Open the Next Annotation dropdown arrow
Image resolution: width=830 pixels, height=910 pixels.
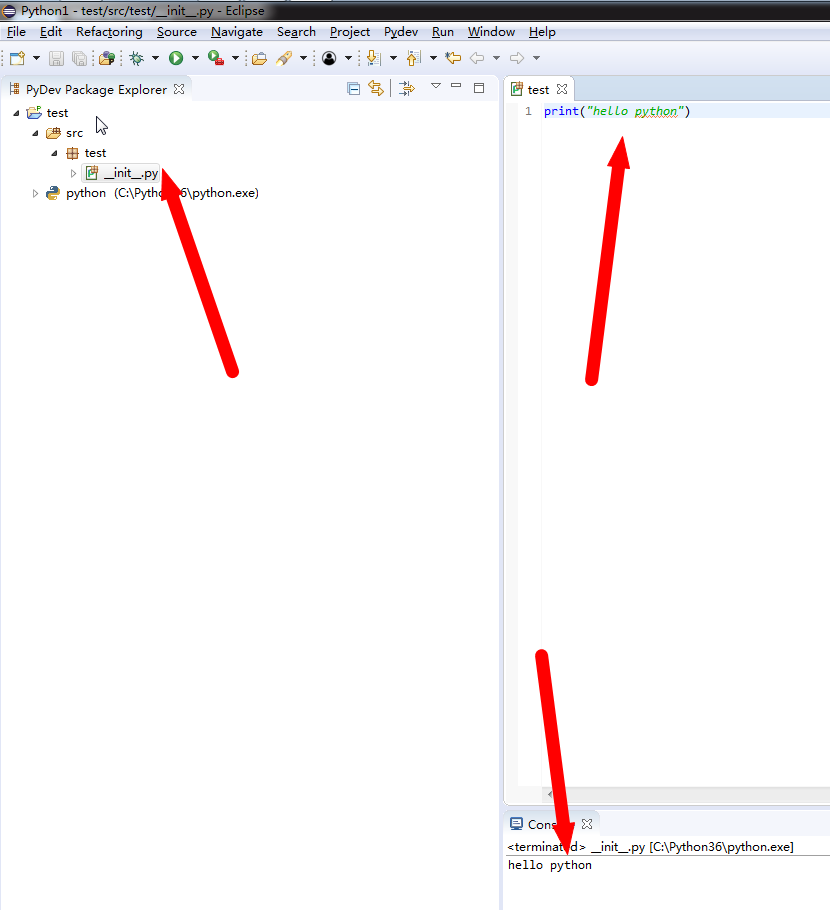[x=393, y=58]
